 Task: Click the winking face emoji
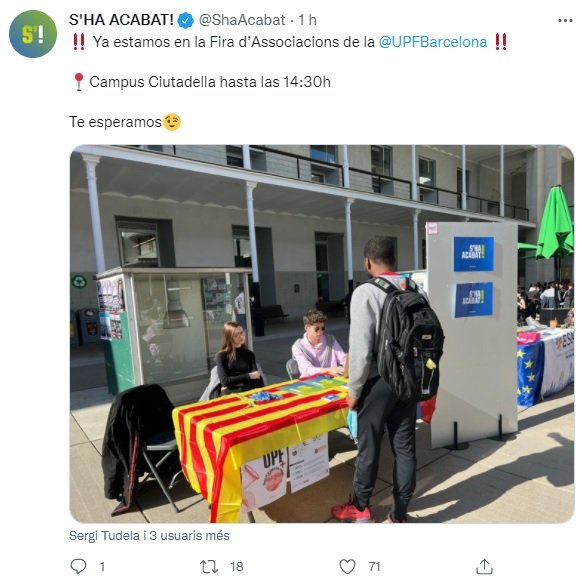pos(172,122)
